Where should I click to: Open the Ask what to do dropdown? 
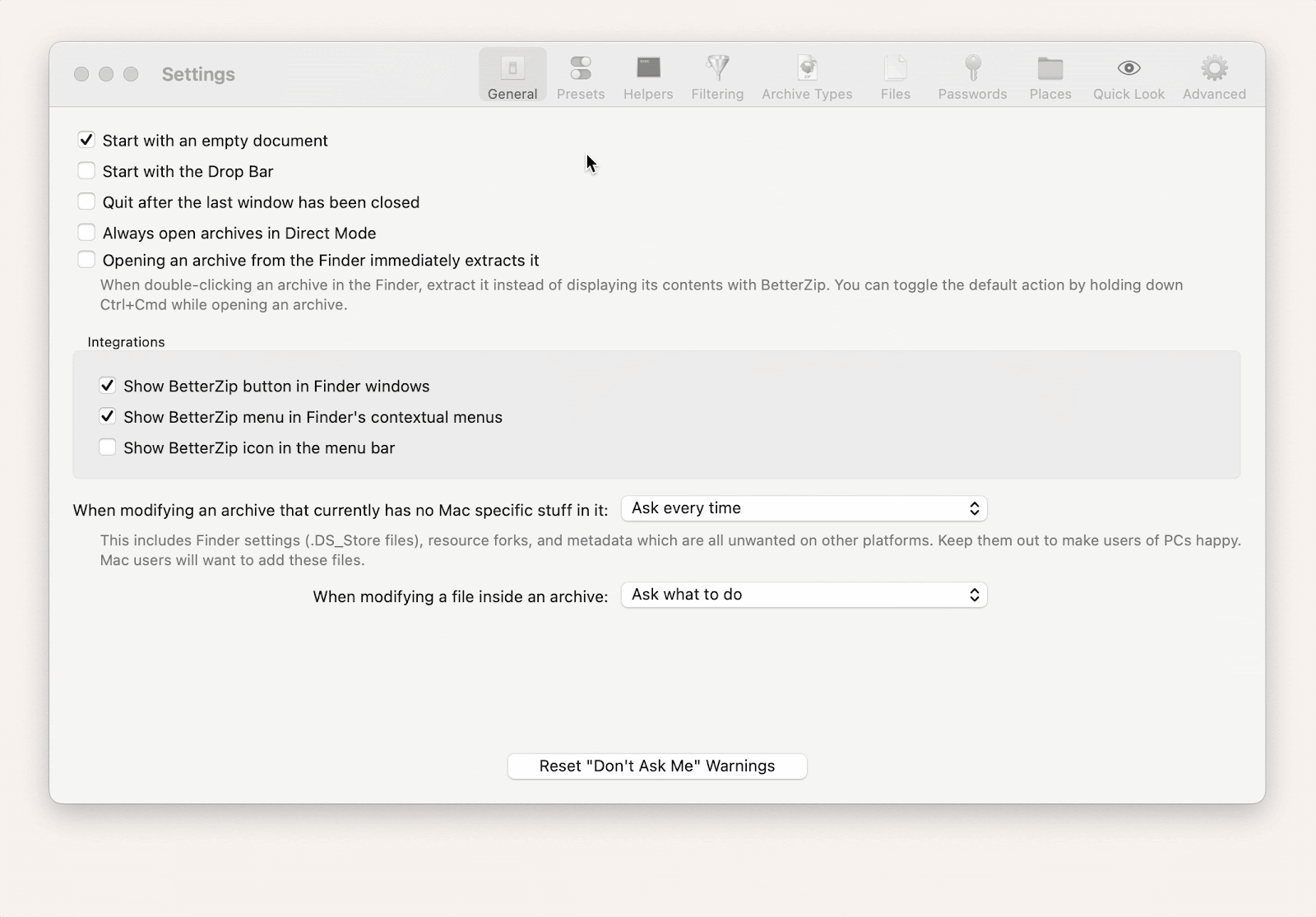click(x=804, y=595)
